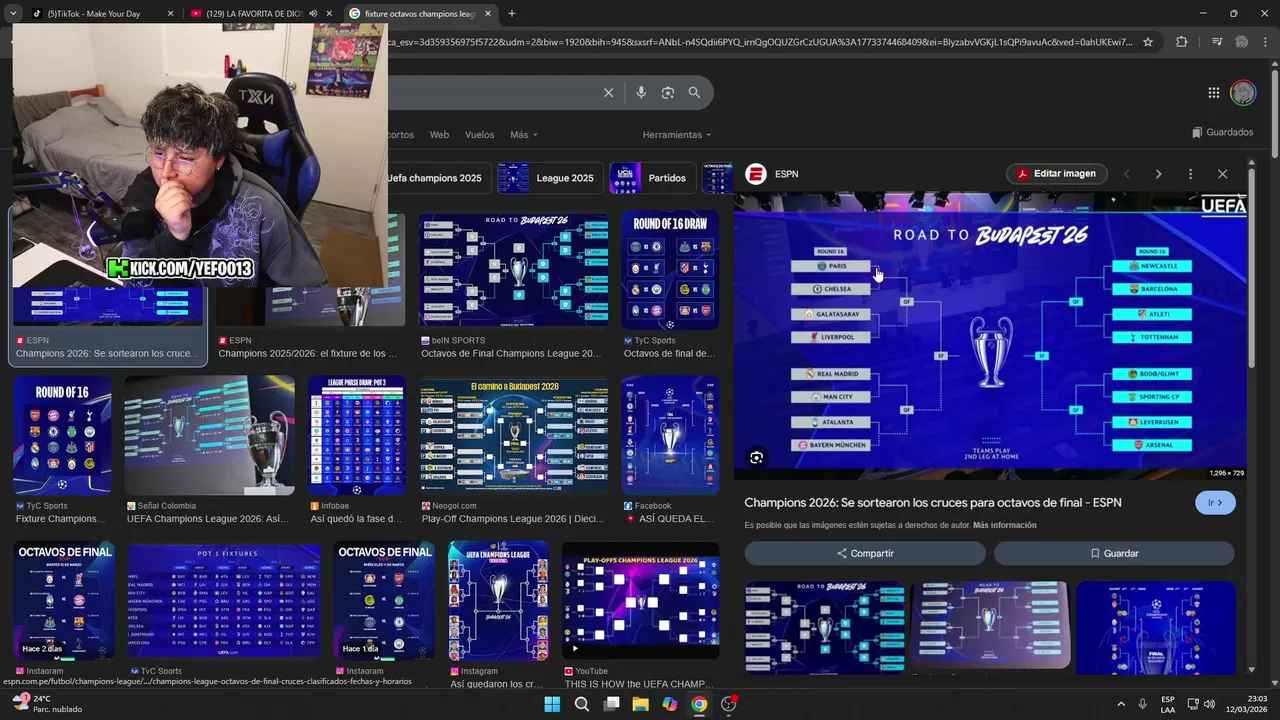Mute the LA FAVORITA DE DIOS tab audio
The height and width of the screenshot is (720, 1280).
313,14
